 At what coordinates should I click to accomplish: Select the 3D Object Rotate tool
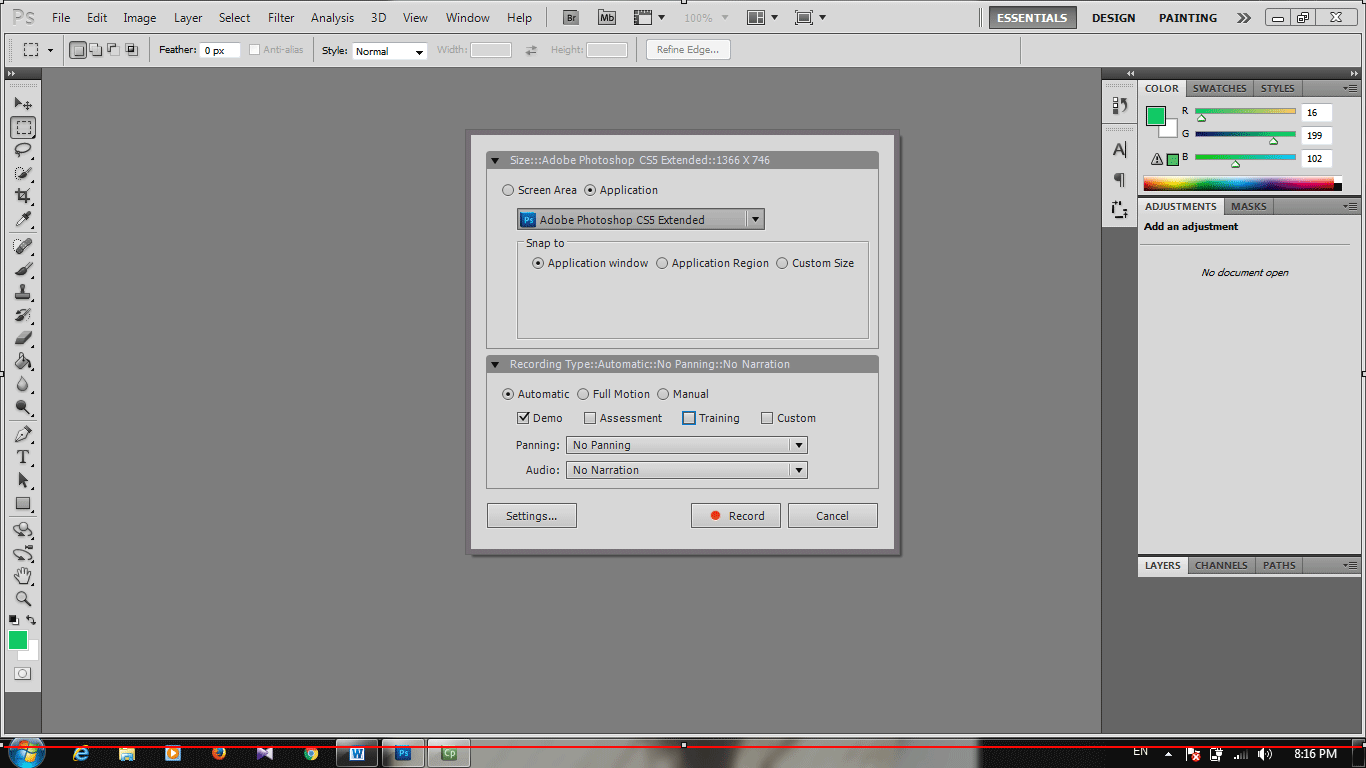(23, 530)
